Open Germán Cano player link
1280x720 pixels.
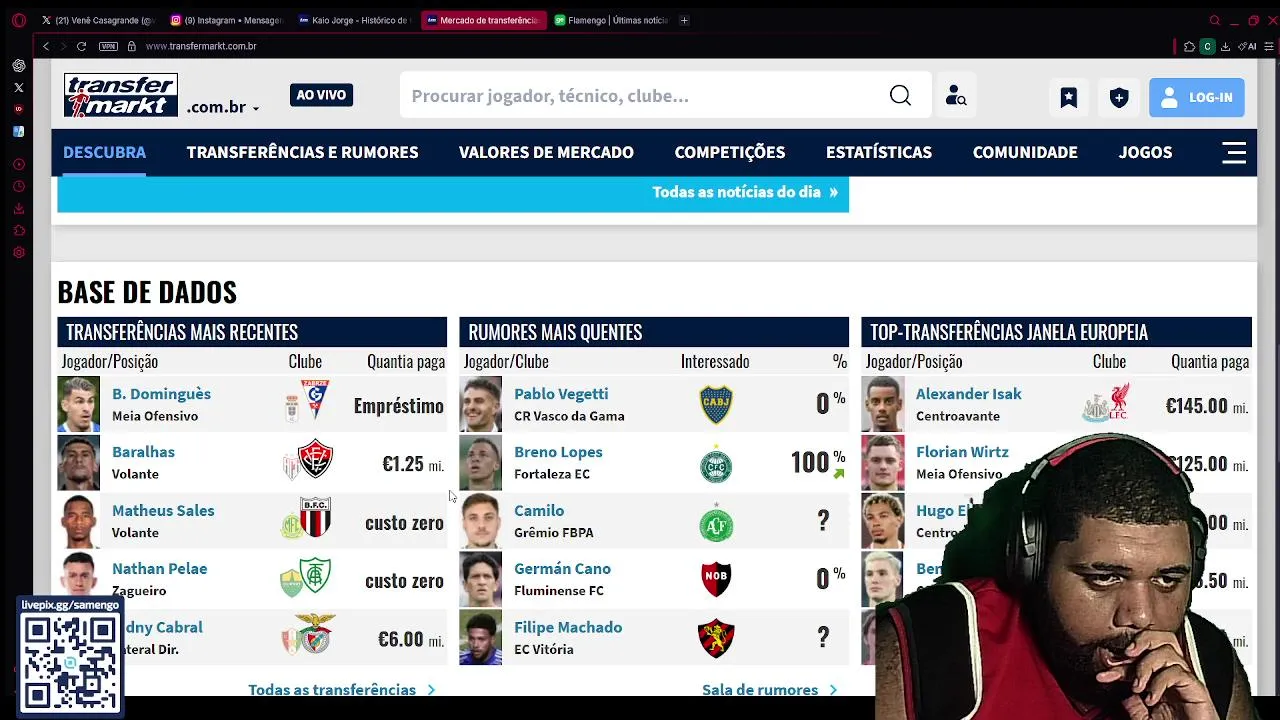coord(562,569)
